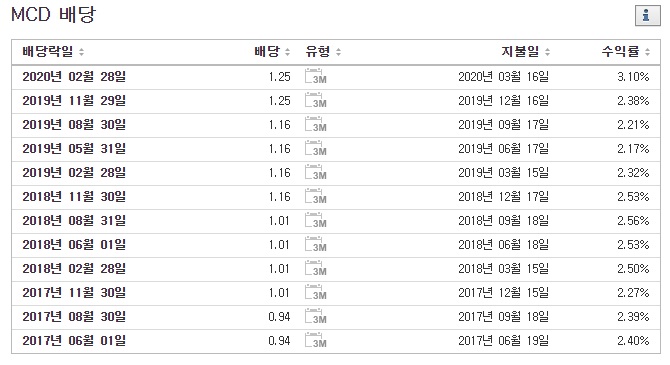Click 3M calendar icon in 2017년 06월 01일 row
This screenshot has height=365, width=670.
[316, 339]
